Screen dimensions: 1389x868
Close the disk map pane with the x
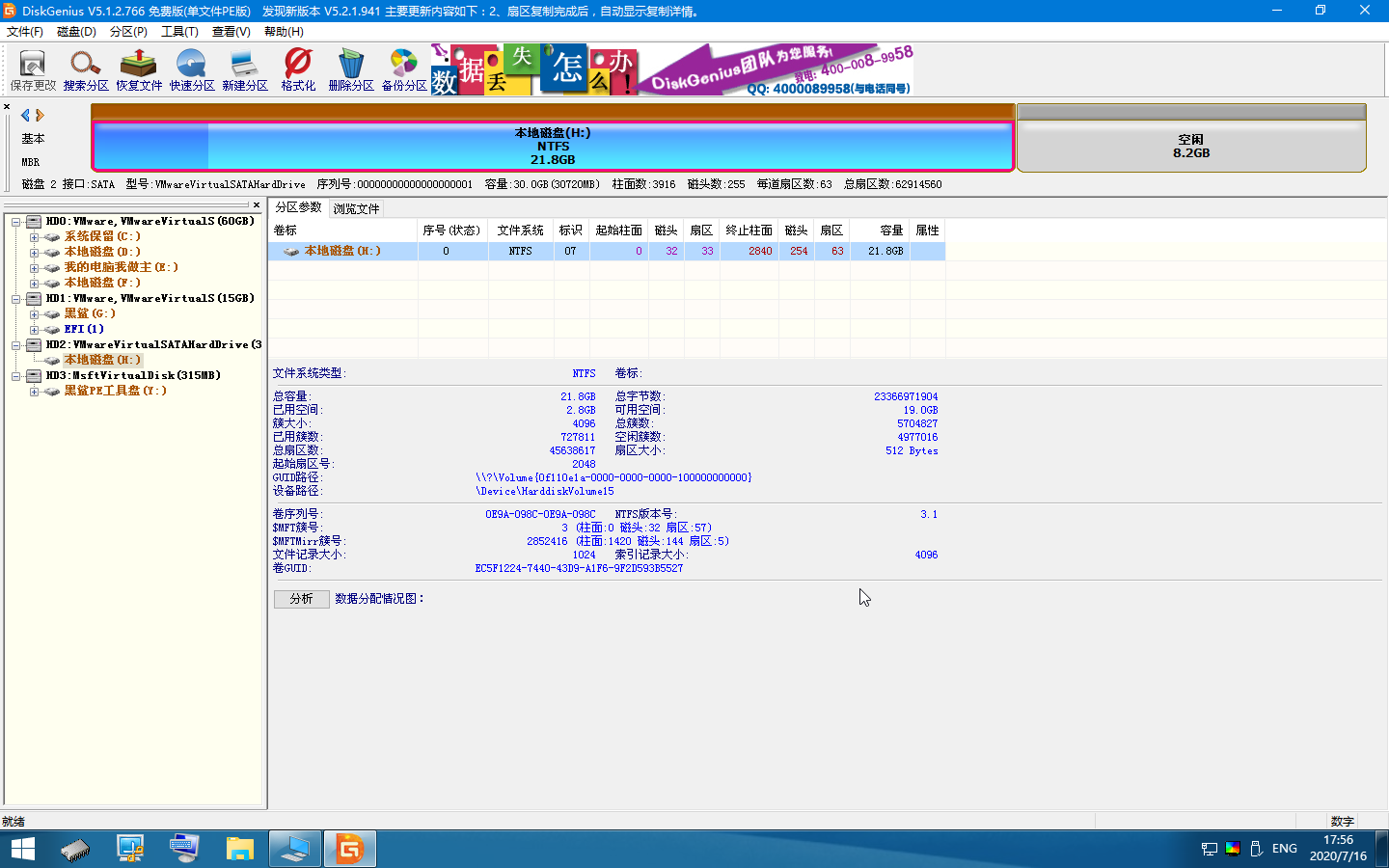7,107
